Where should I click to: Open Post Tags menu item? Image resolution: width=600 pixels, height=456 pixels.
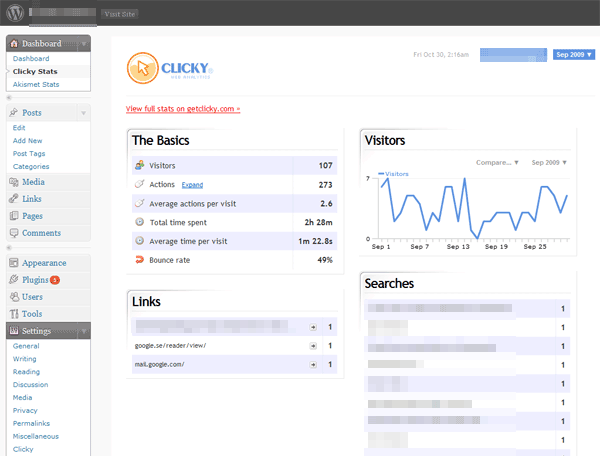click(x=29, y=154)
